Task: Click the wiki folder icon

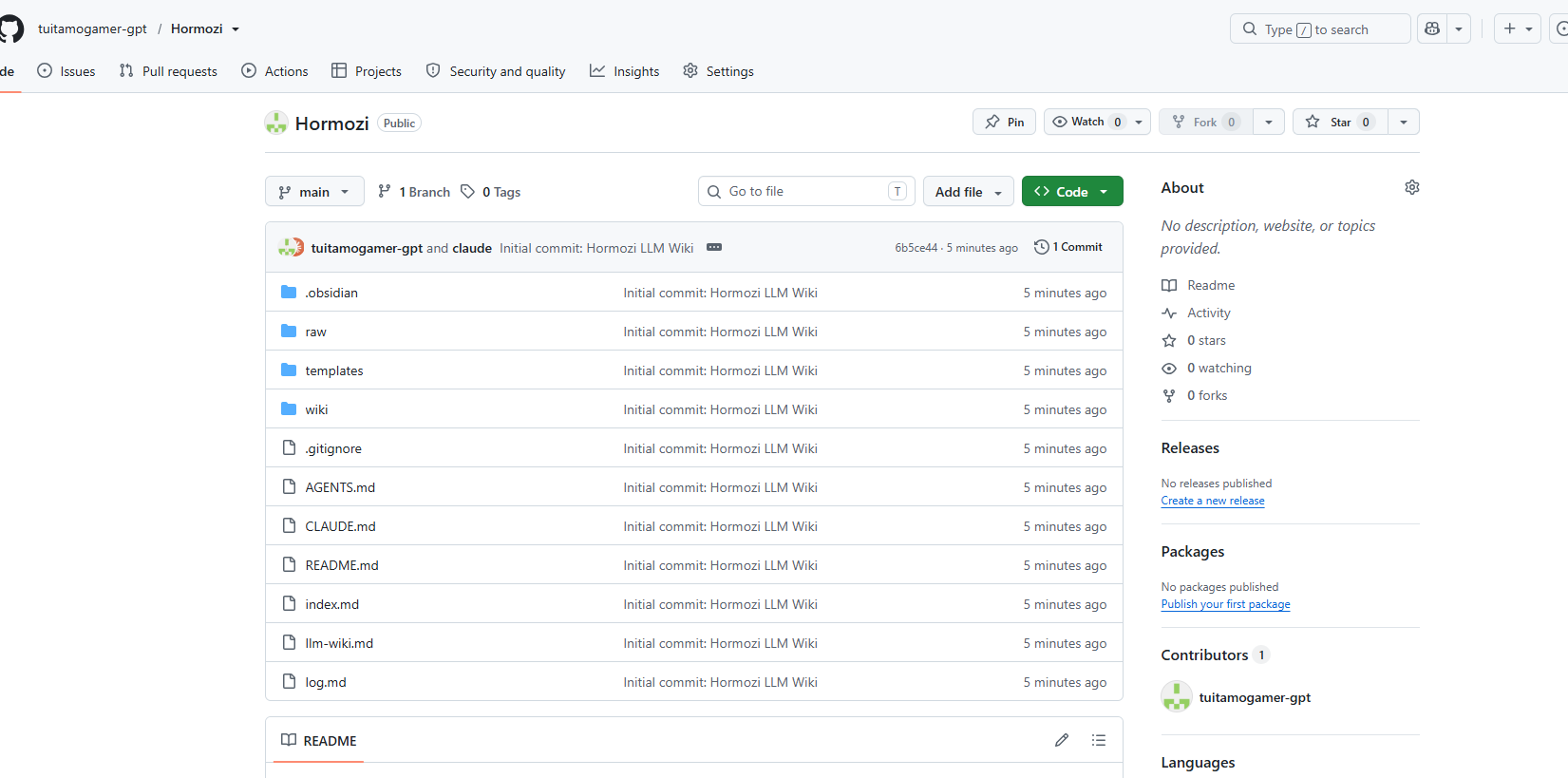Action: (x=289, y=408)
